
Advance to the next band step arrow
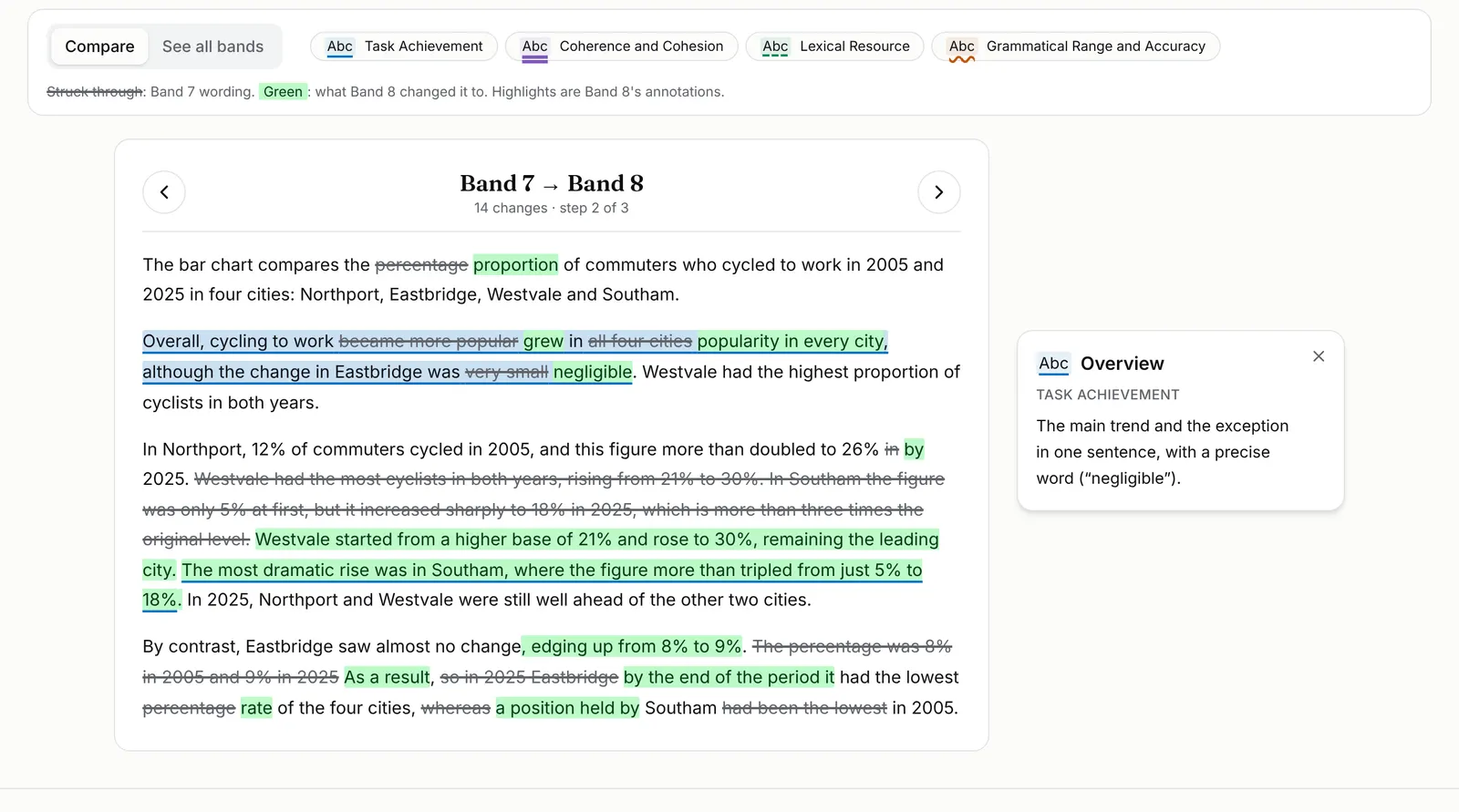click(x=939, y=192)
